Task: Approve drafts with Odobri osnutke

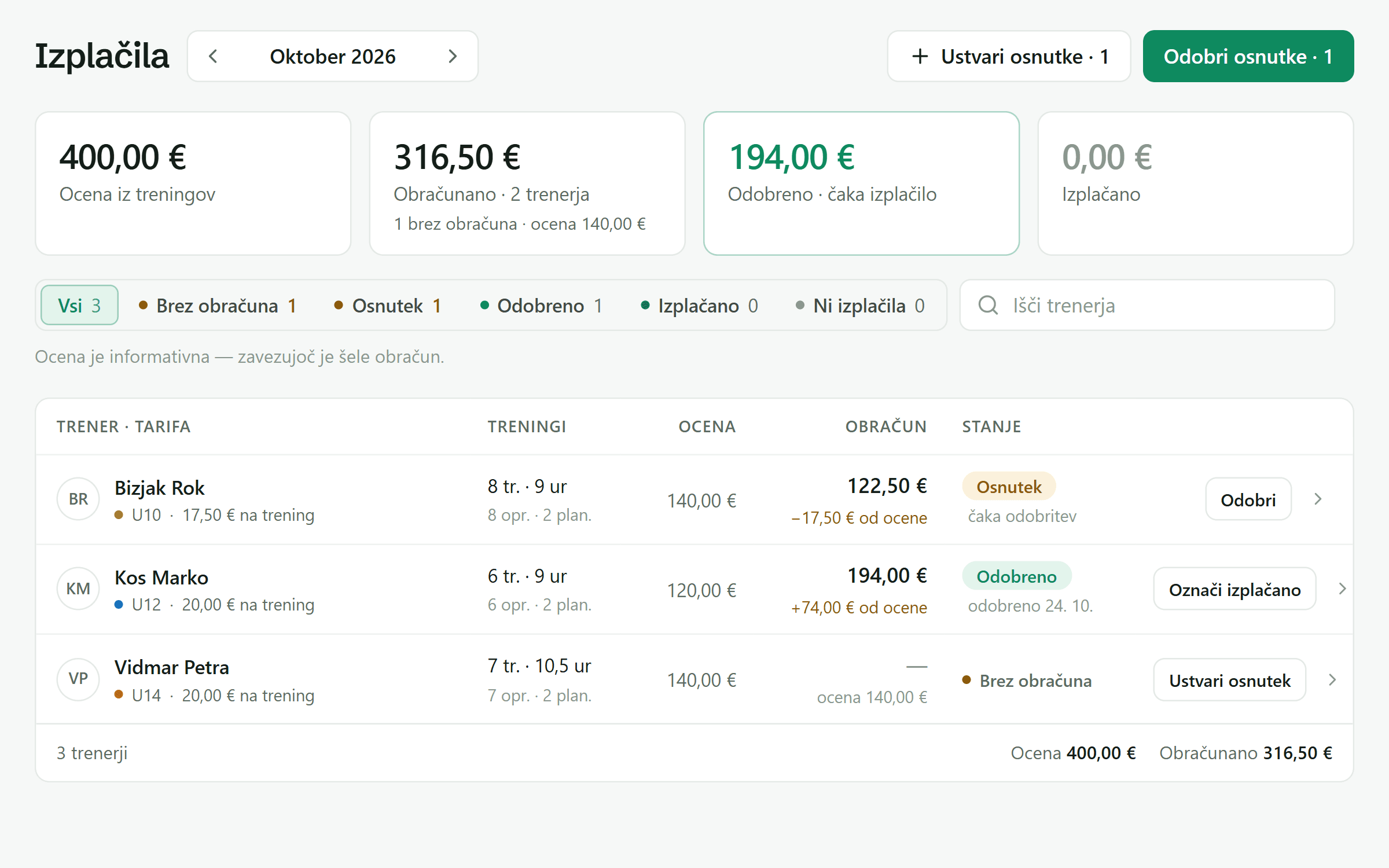Action: (1248, 56)
